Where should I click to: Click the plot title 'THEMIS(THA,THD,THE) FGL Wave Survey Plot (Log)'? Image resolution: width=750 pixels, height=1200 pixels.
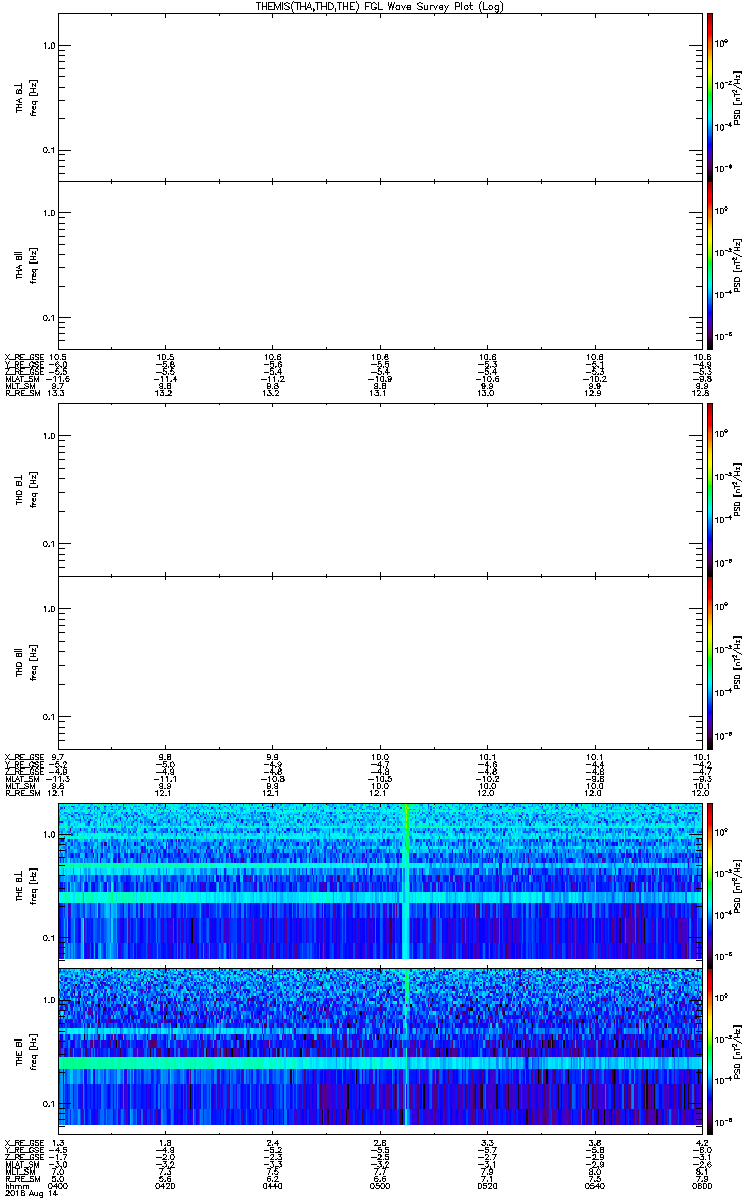(x=380, y=6)
